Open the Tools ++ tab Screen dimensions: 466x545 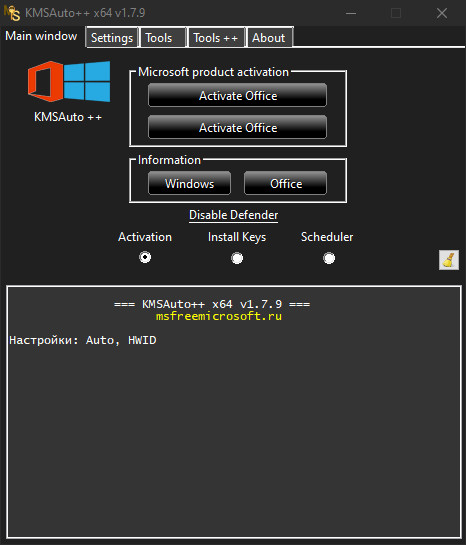216,38
